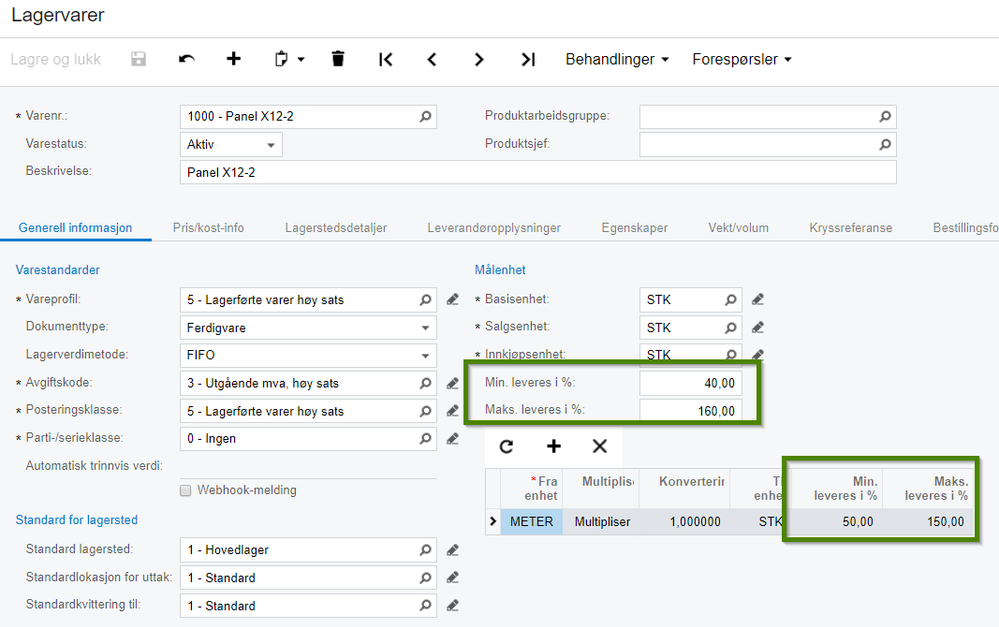Click the undo arrow in the toolbar
Screen dimensions: 999x627
[187, 60]
